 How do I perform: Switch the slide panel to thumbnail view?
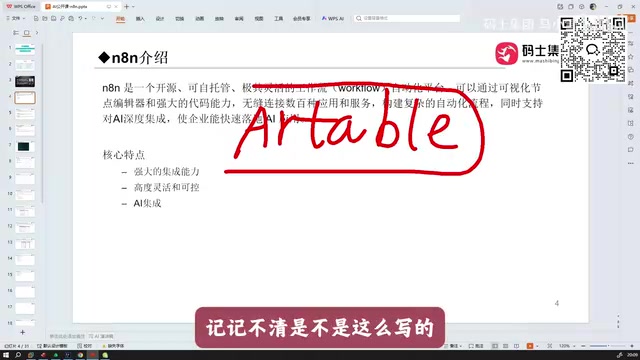(27, 33)
